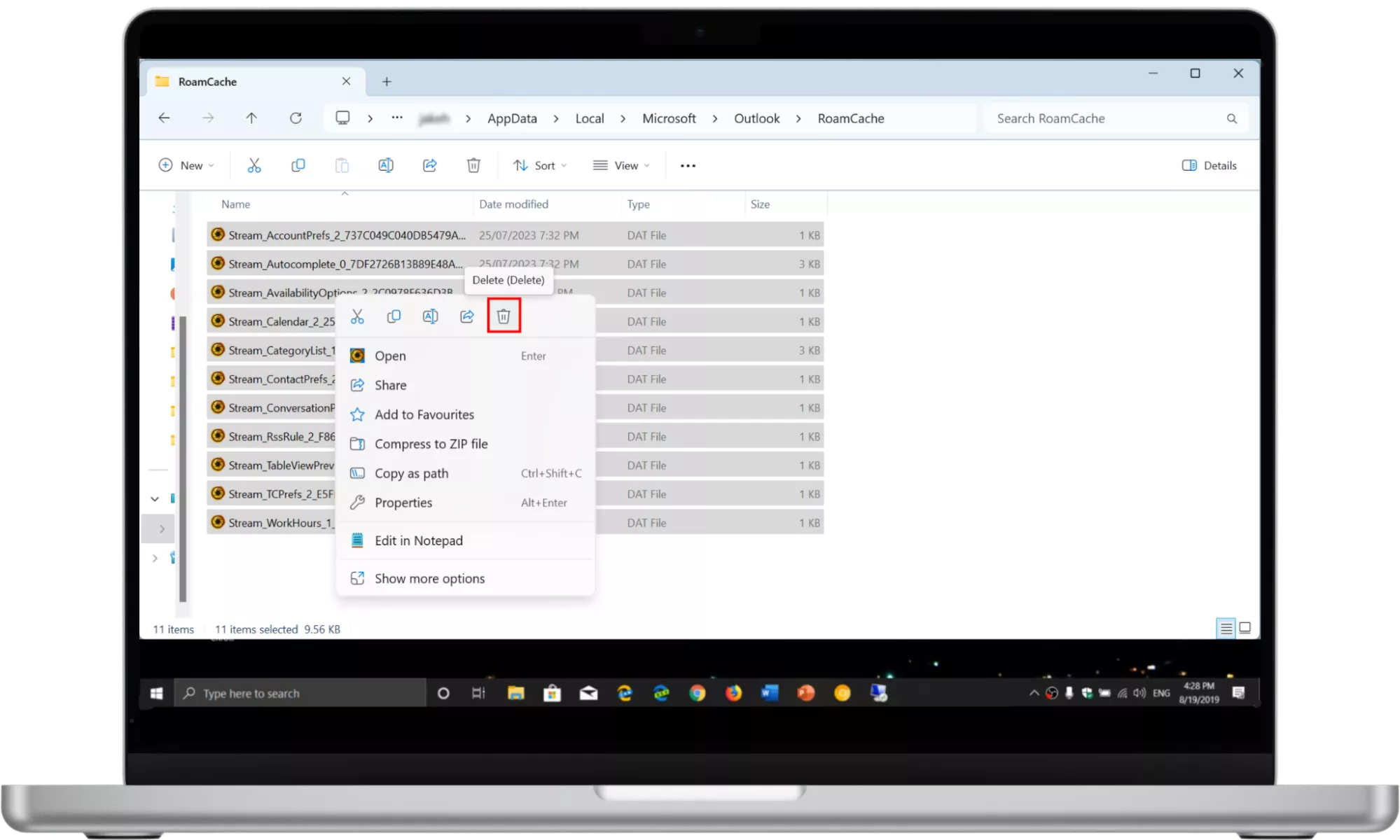Open Chrome from the taskbar
1400x840 pixels.
coord(697,693)
